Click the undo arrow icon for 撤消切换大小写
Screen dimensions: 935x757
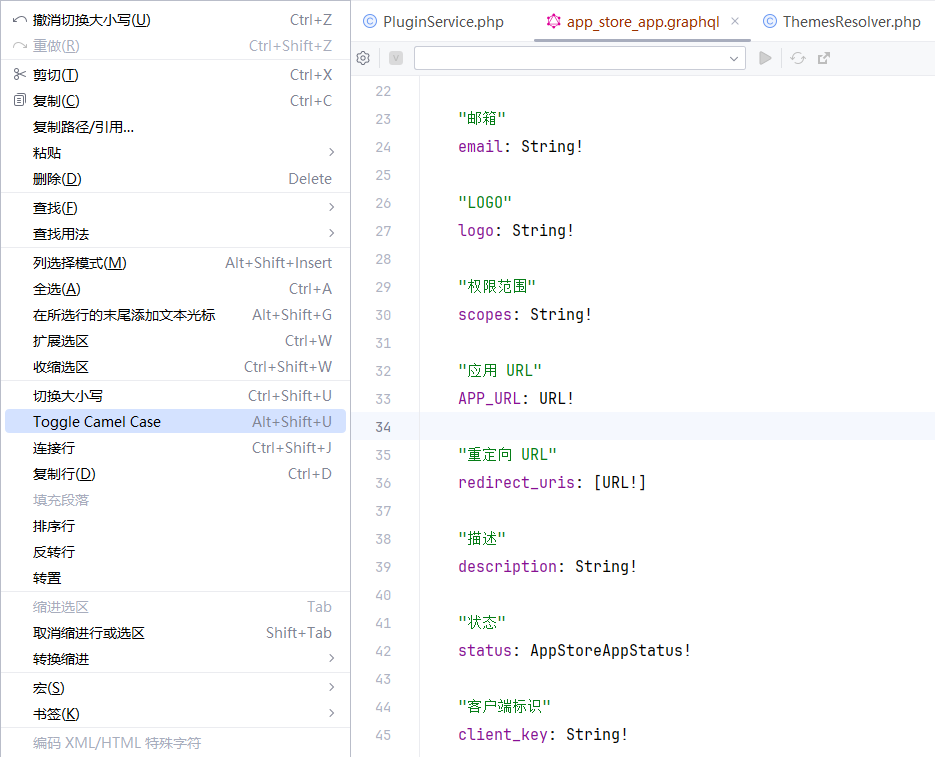click(x=19, y=20)
